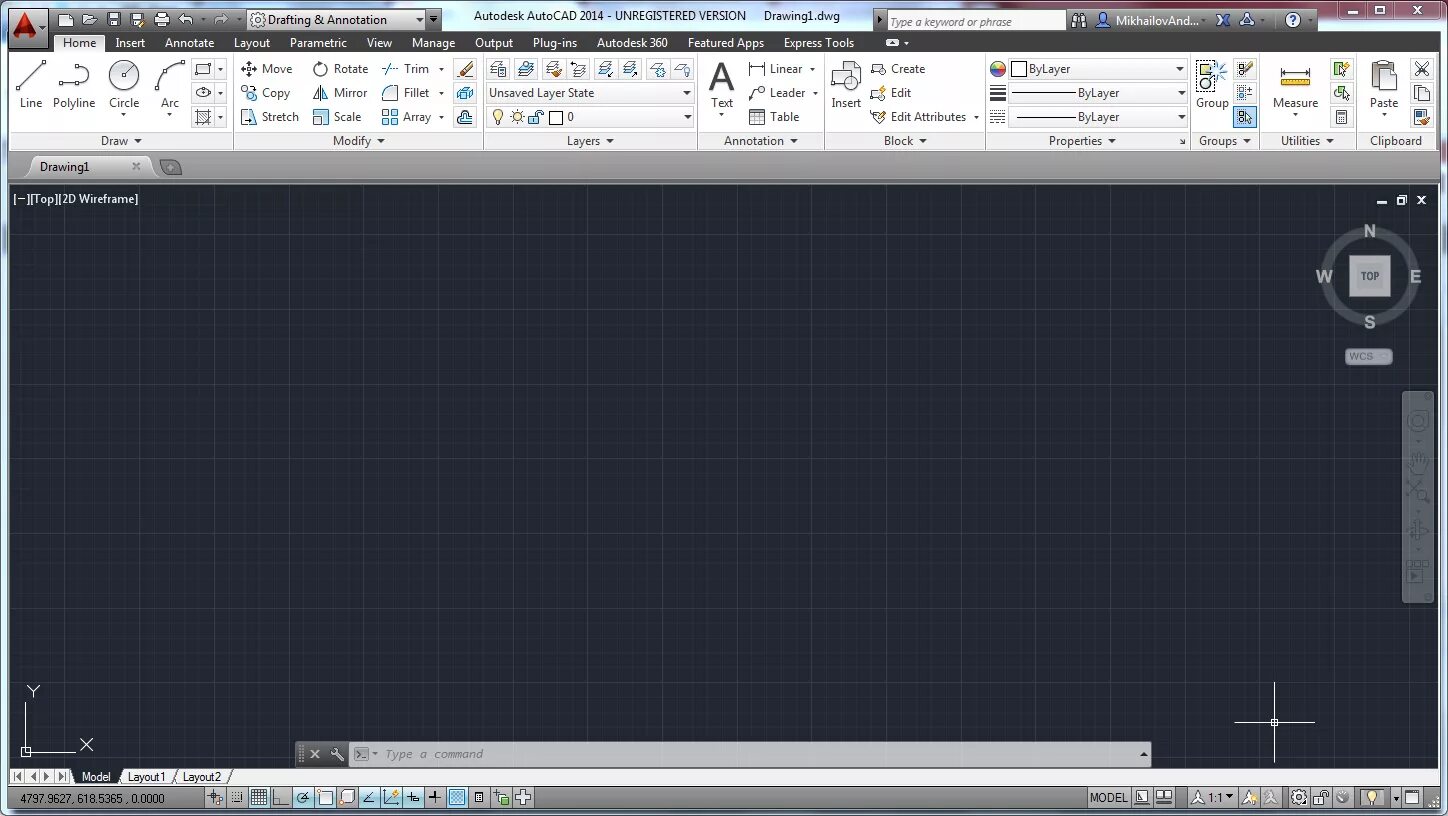Open the Parametric ribbon tab

[318, 43]
